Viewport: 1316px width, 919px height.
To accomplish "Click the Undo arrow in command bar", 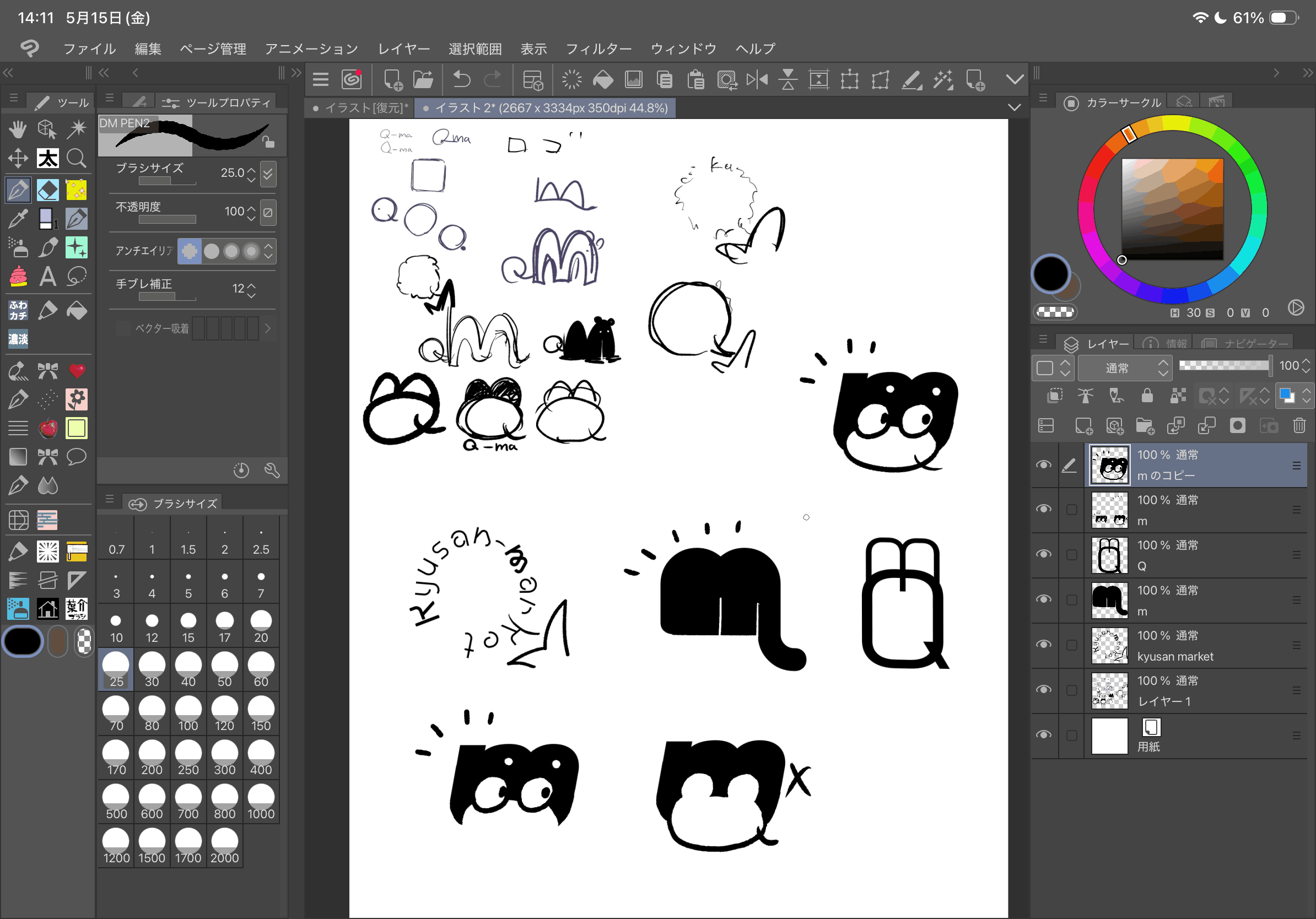I will coord(461,79).
